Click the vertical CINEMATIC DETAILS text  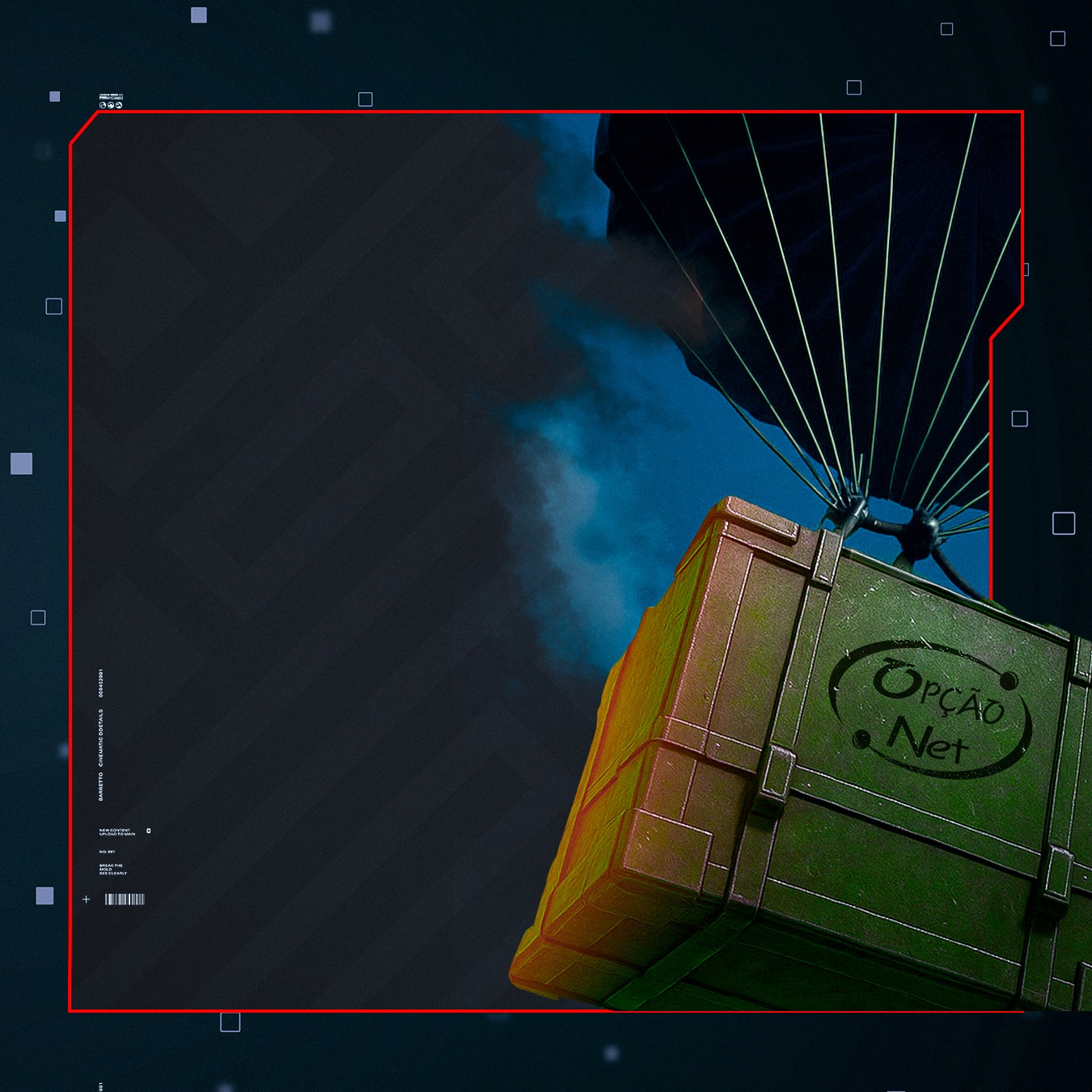[101, 738]
